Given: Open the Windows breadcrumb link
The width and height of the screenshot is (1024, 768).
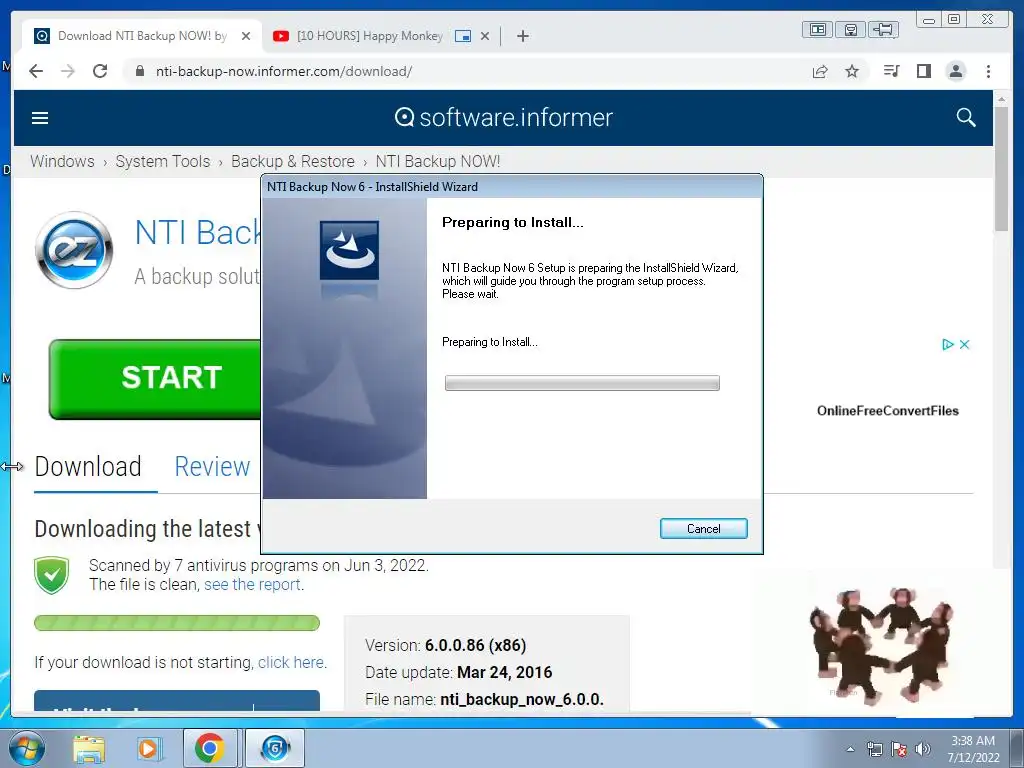Looking at the screenshot, I should (x=62, y=161).
